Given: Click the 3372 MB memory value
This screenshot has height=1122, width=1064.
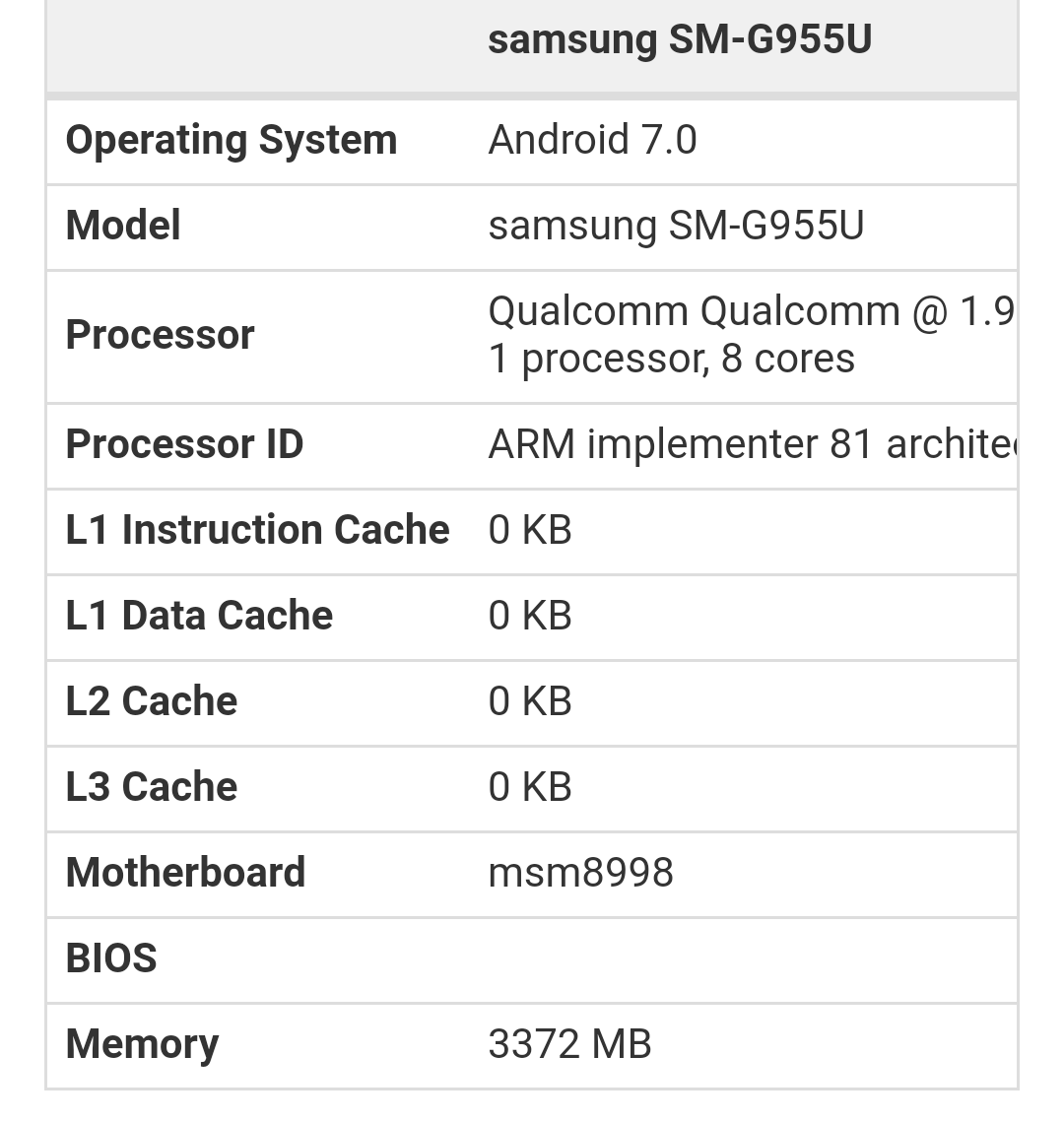Looking at the screenshot, I should [569, 1045].
